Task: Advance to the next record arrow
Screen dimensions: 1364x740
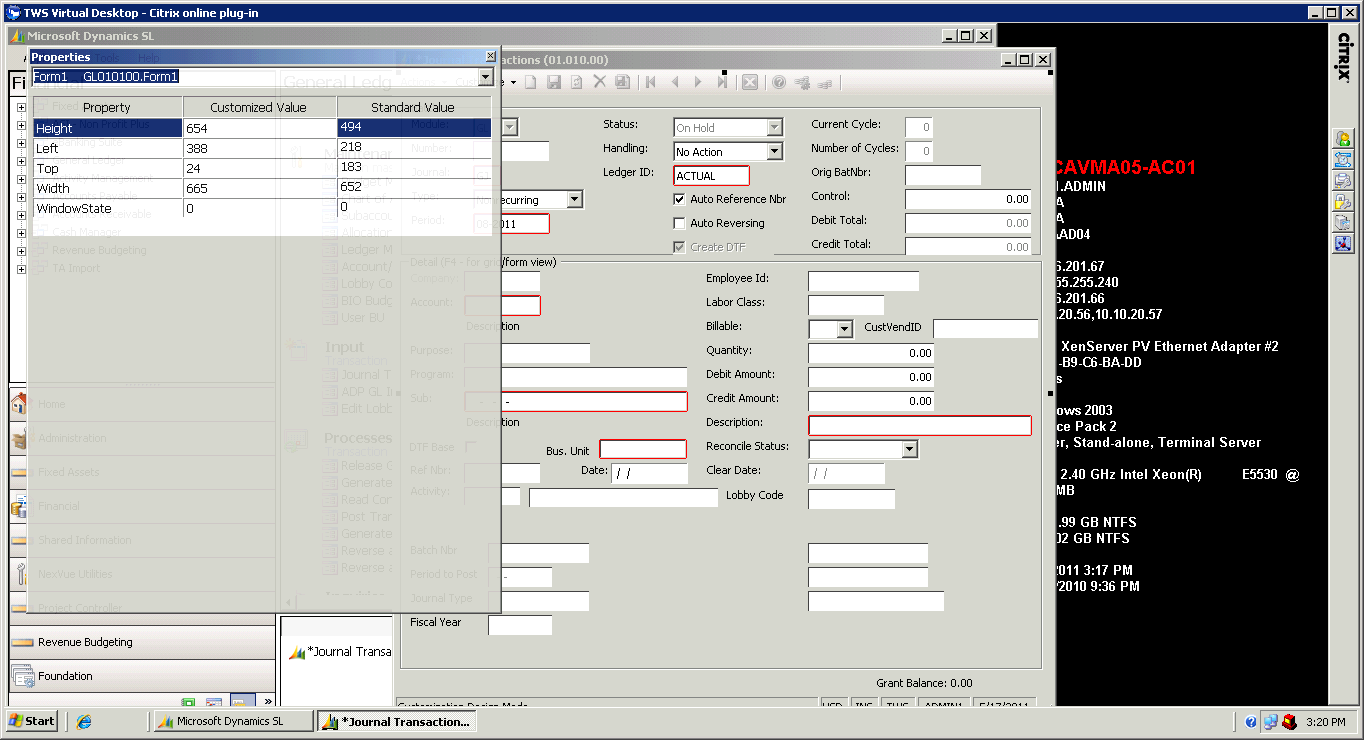Action: [698, 81]
